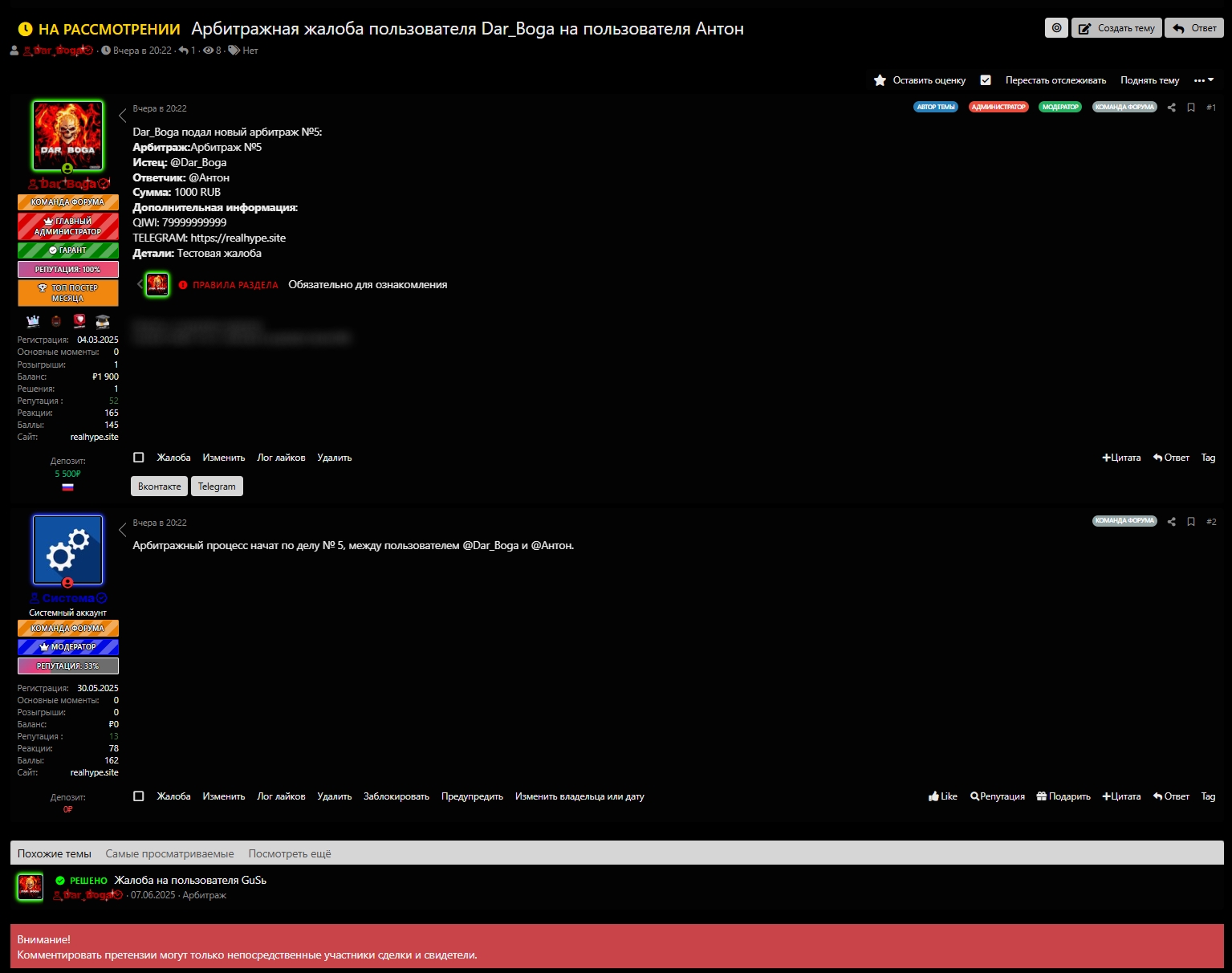Click the Like thumbs-up on post #2
Image resolution: width=1232 pixels, height=973 pixels.
pos(942,796)
